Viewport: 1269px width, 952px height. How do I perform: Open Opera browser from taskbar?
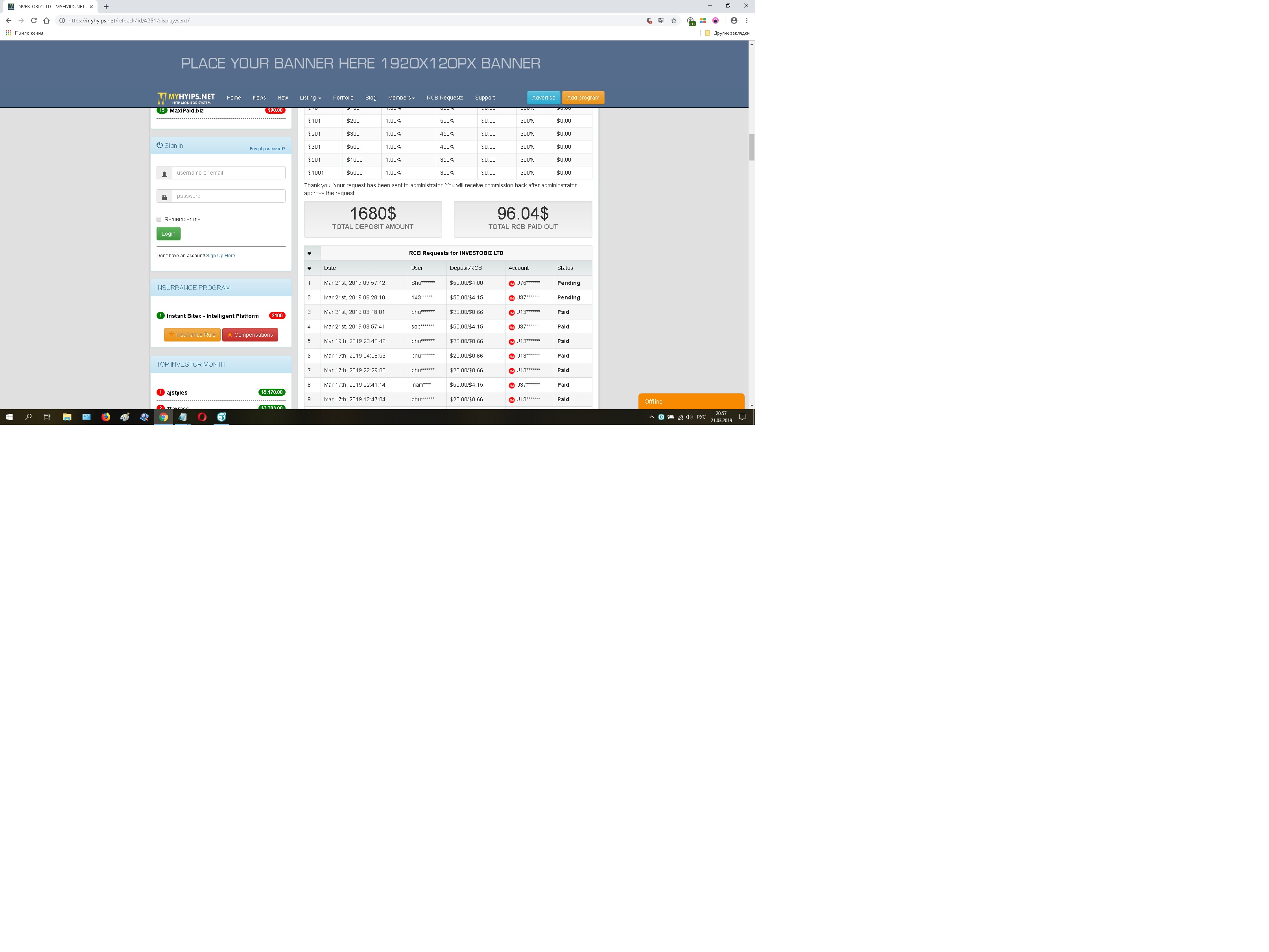coord(202,417)
